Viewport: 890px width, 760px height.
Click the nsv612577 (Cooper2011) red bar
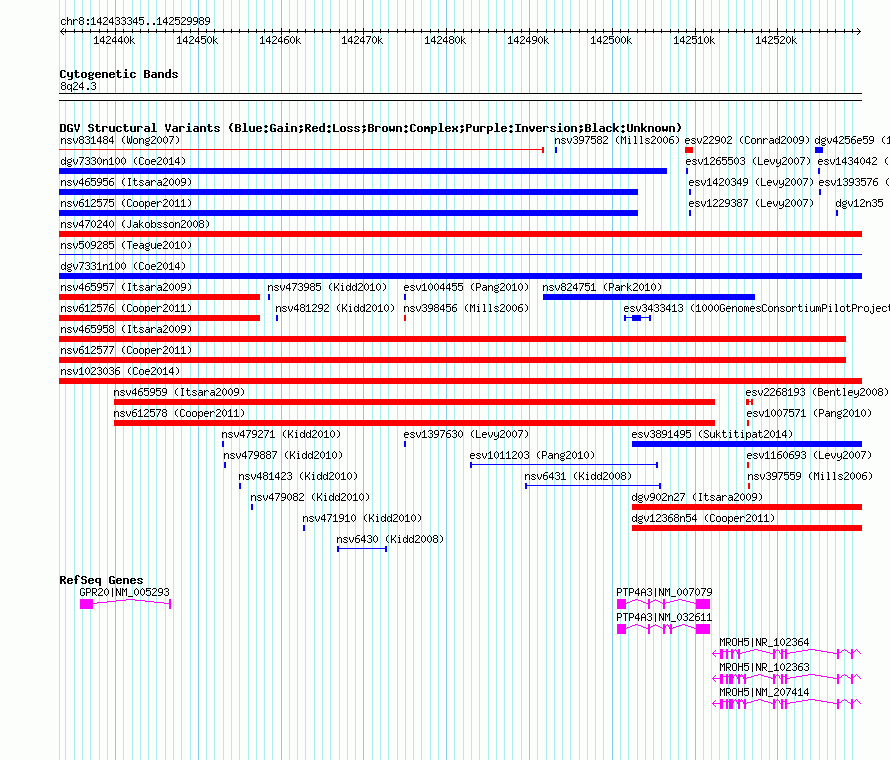[452, 360]
